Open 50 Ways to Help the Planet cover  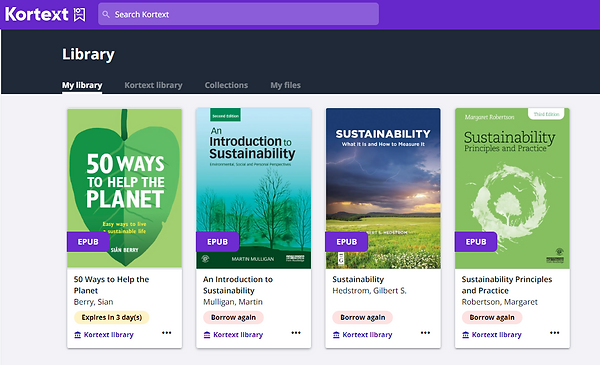coord(124,188)
